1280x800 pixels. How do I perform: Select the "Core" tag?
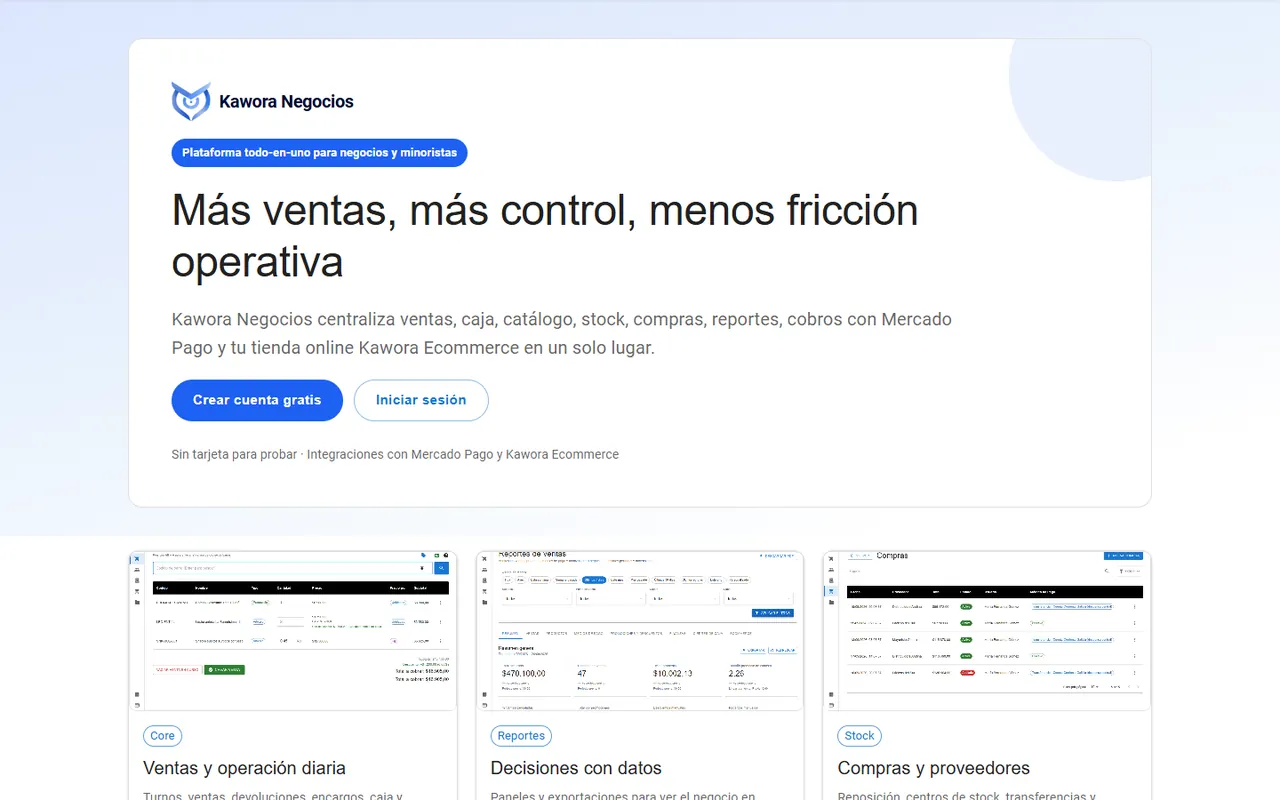pos(162,736)
